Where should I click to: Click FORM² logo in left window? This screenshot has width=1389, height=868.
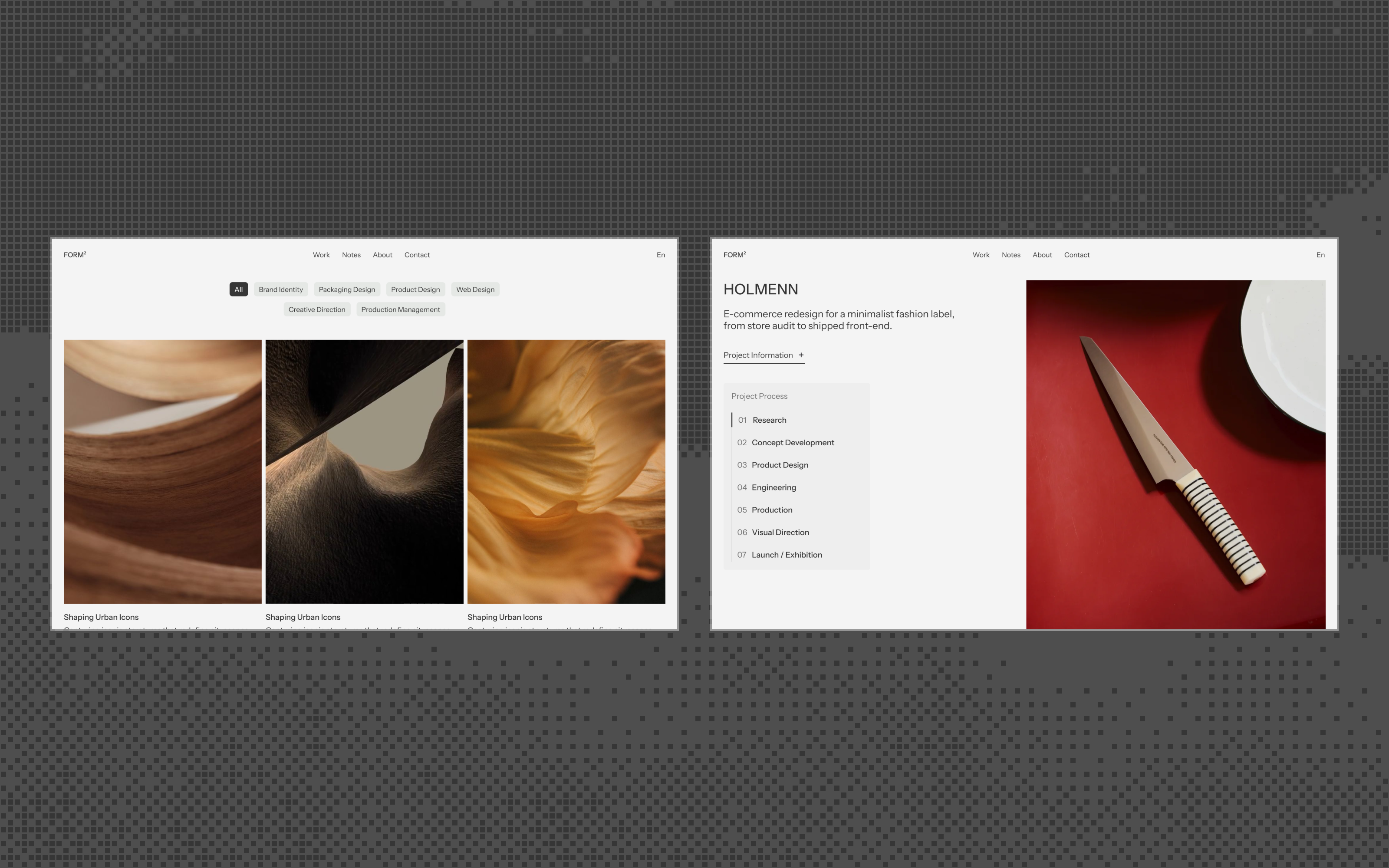click(x=75, y=255)
